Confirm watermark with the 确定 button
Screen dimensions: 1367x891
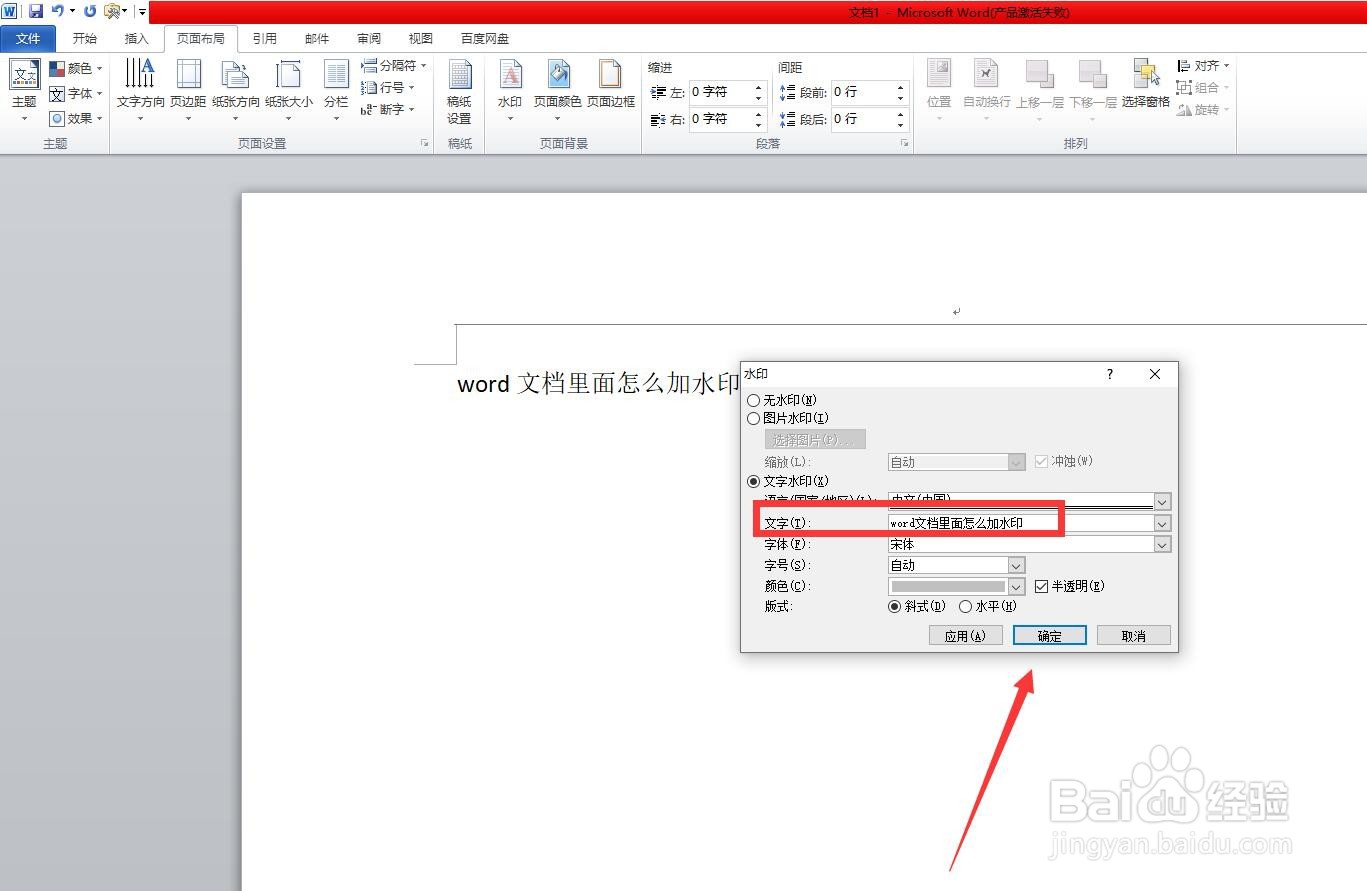pos(1048,635)
